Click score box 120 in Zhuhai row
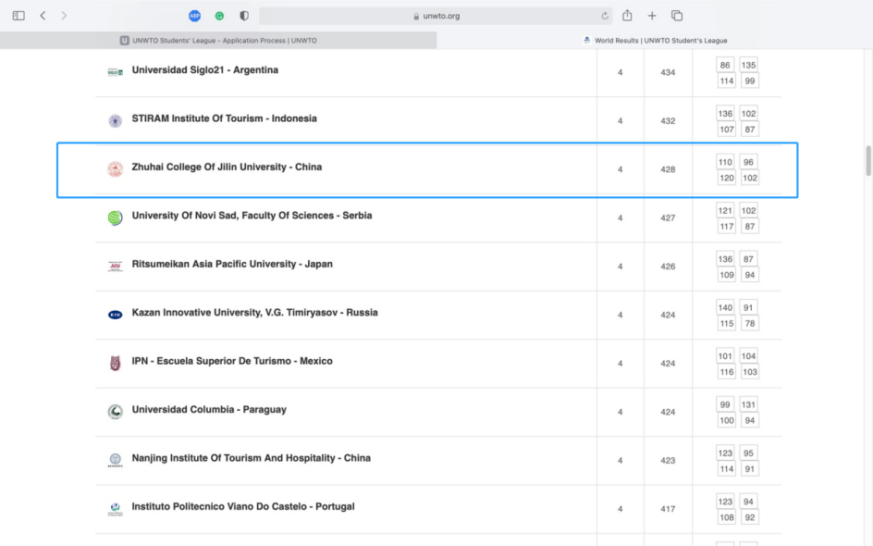The width and height of the screenshot is (873, 546). click(x=726, y=178)
